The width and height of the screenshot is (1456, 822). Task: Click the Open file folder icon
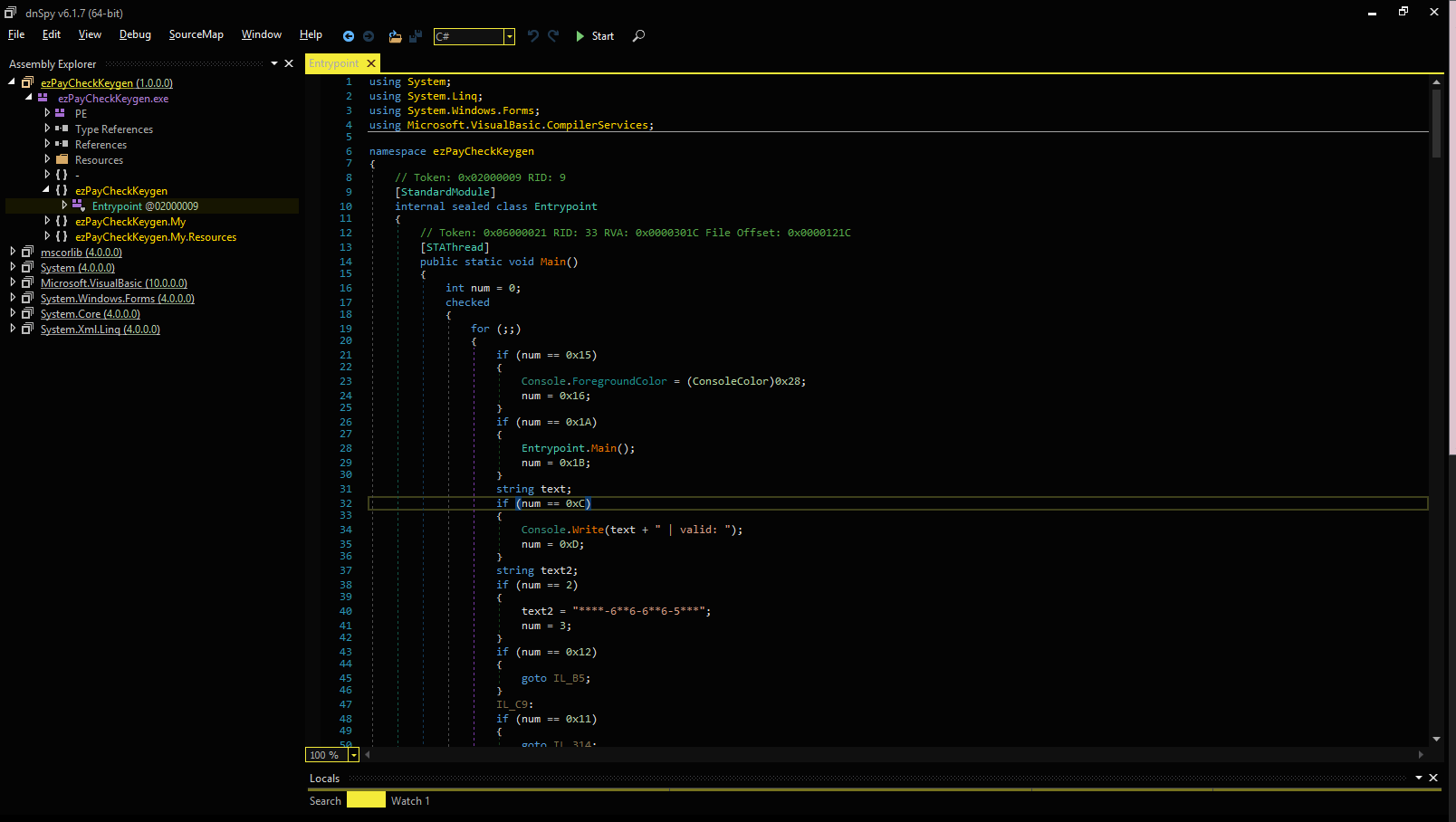click(395, 36)
